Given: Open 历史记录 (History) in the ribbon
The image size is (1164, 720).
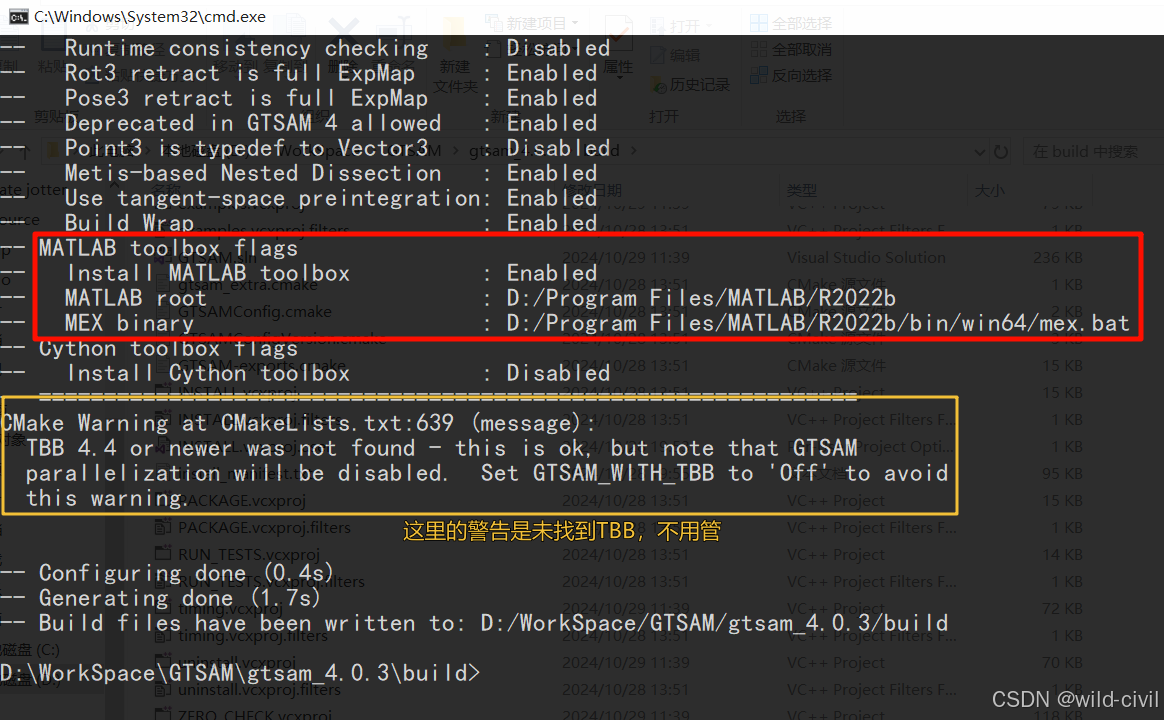Looking at the screenshot, I should 680,85.
